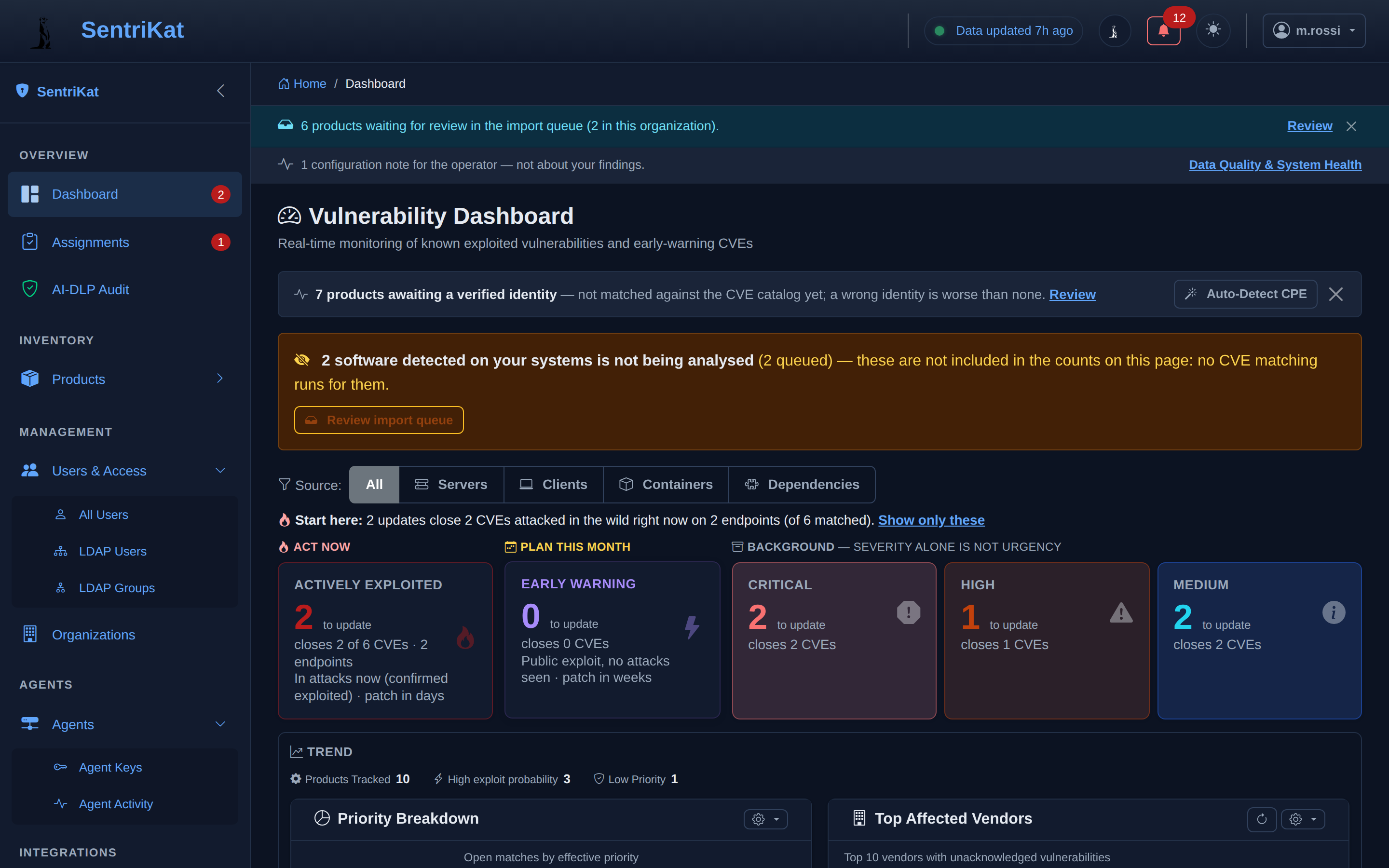Image resolution: width=1389 pixels, height=868 pixels.
Task: Click the Show only these link
Action: [x=931, y=520]
